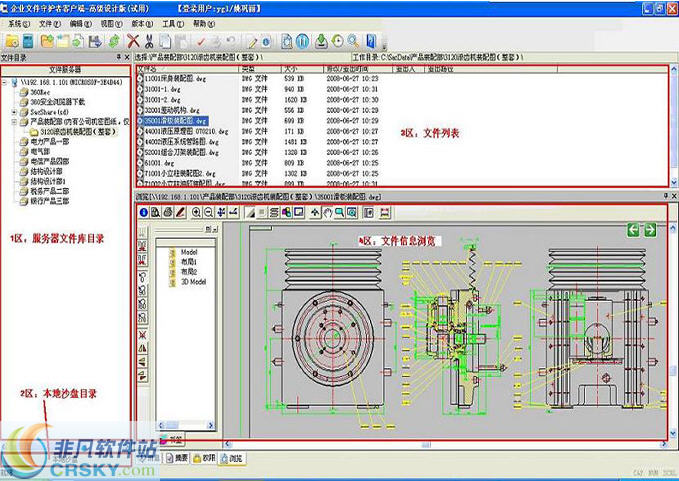This screenshot has height=481, width=679.
Task: Click the red checkmark icon in main toolbar
Action: click(x=200, y=42)
